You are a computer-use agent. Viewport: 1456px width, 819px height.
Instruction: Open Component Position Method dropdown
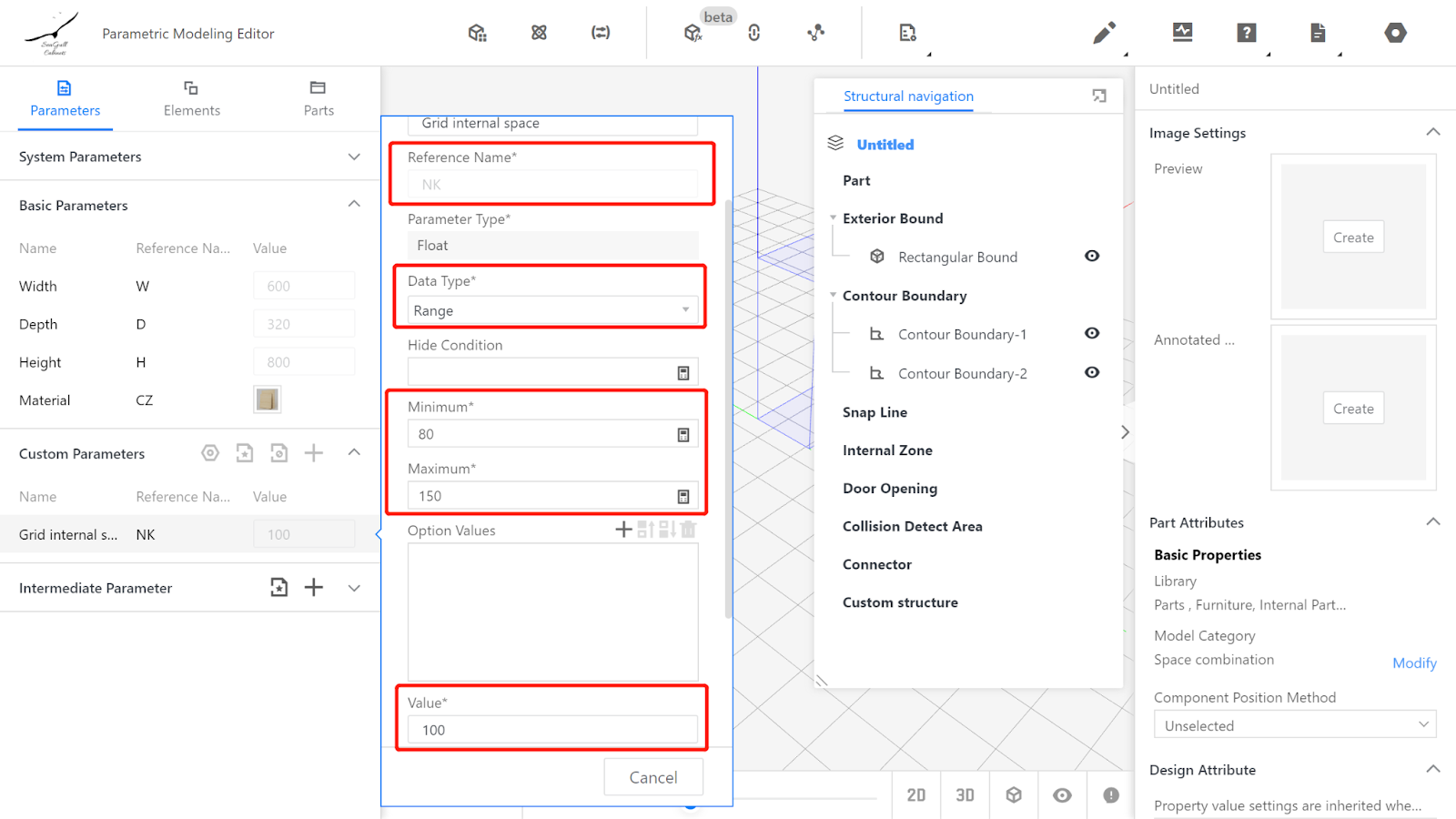click(1294, 725)
